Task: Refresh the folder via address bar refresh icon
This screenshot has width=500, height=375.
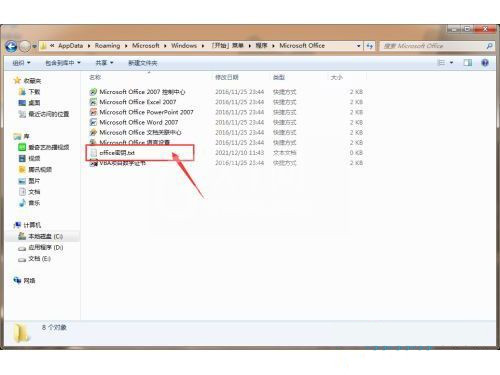Action: [370, 46]
